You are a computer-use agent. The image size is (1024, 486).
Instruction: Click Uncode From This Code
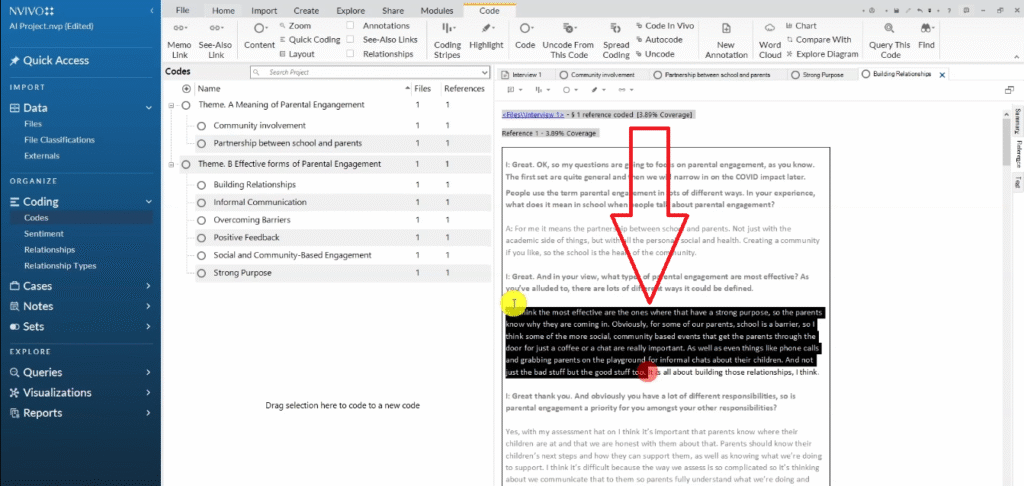[568, 30]
